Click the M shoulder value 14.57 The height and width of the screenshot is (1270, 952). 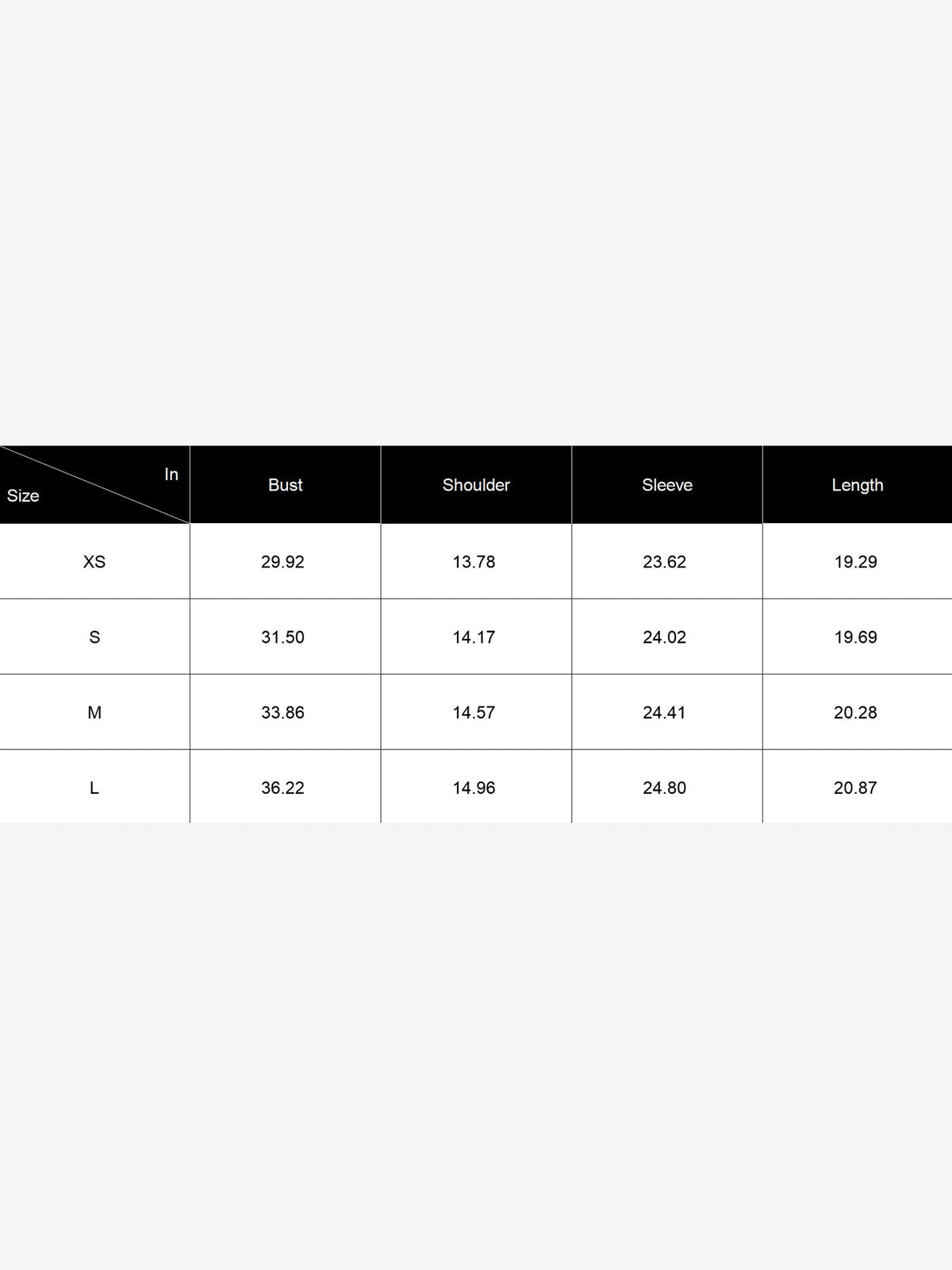point(474,713)
